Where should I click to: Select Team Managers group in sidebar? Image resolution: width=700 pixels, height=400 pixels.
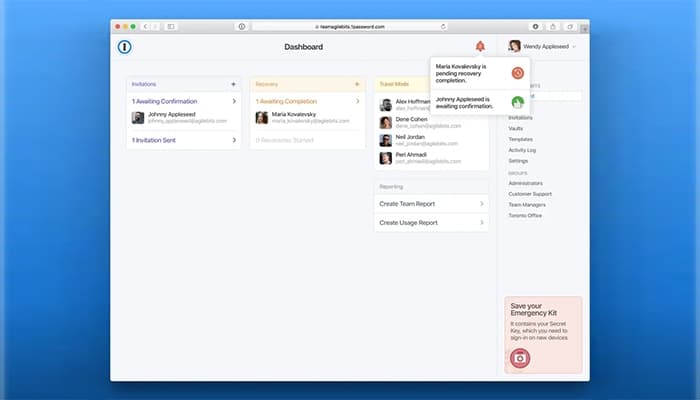point(527,204)
